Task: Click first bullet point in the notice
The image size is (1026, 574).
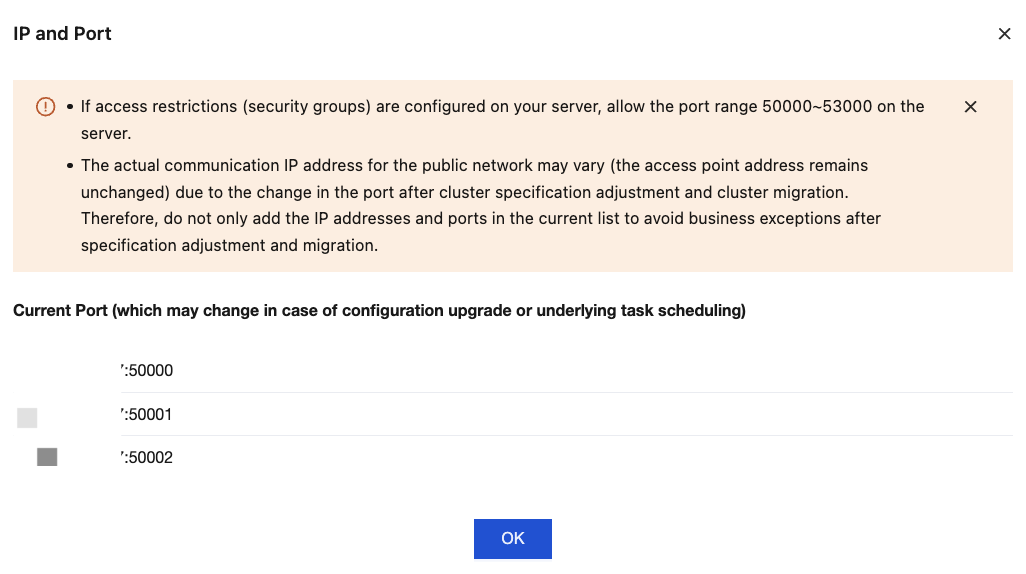Action: pos(70,107)
